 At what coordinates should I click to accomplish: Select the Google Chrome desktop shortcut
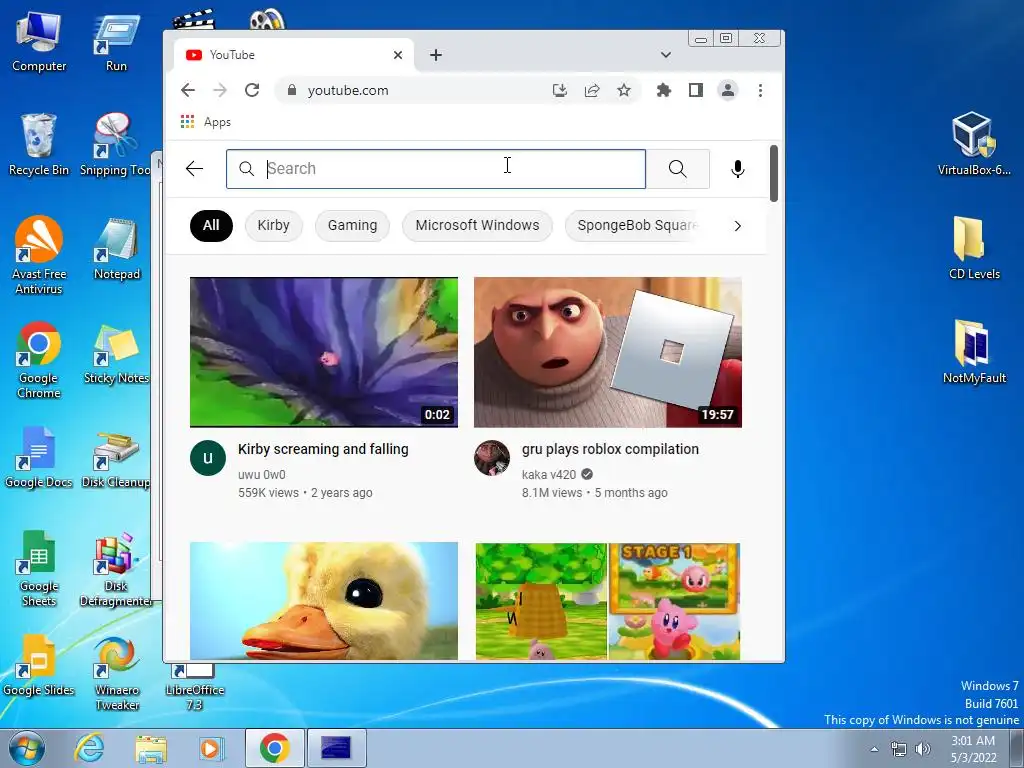[39, 360]
